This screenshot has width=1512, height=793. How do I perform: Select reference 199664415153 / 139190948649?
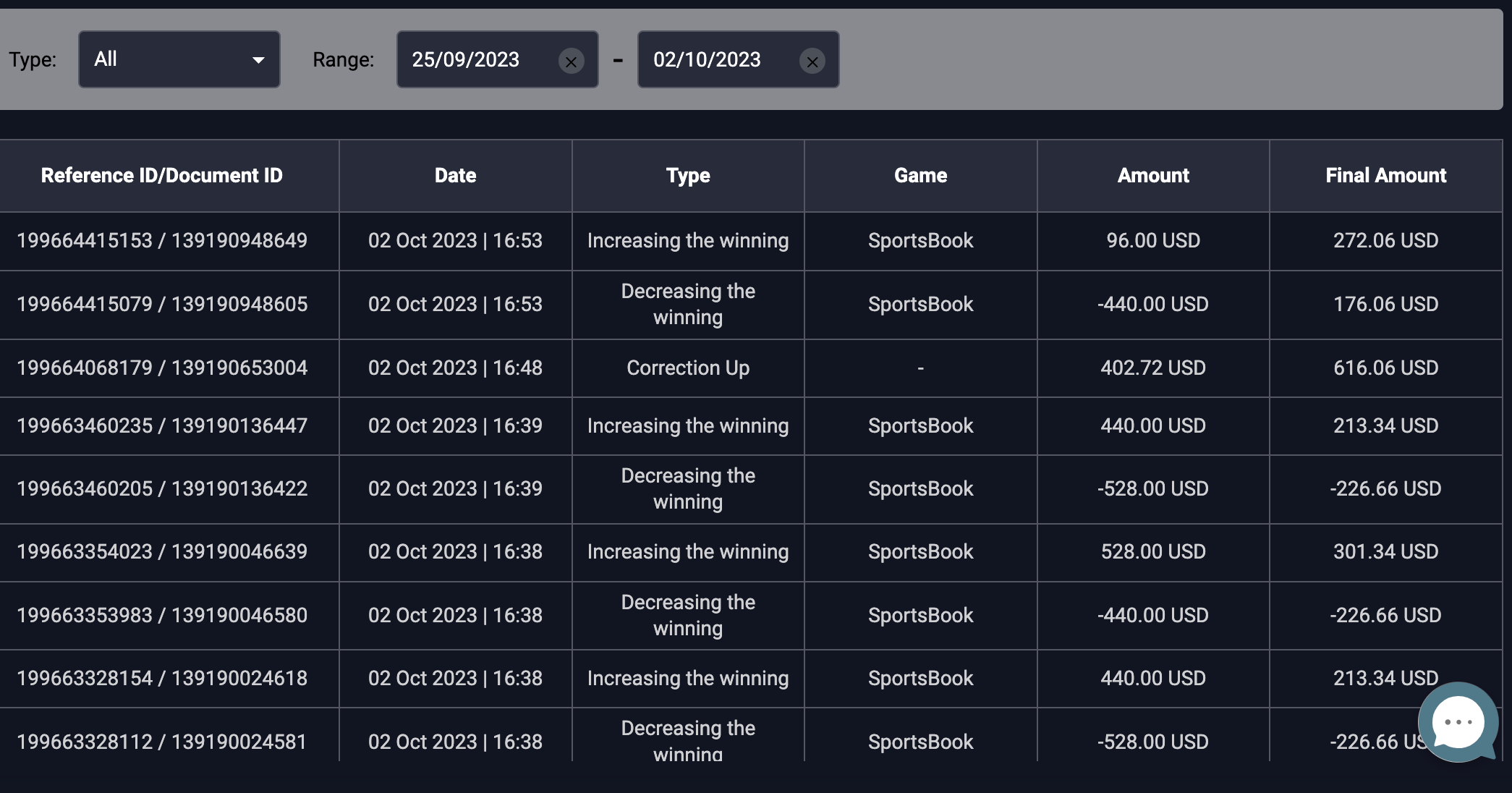[x=162, y=240]
